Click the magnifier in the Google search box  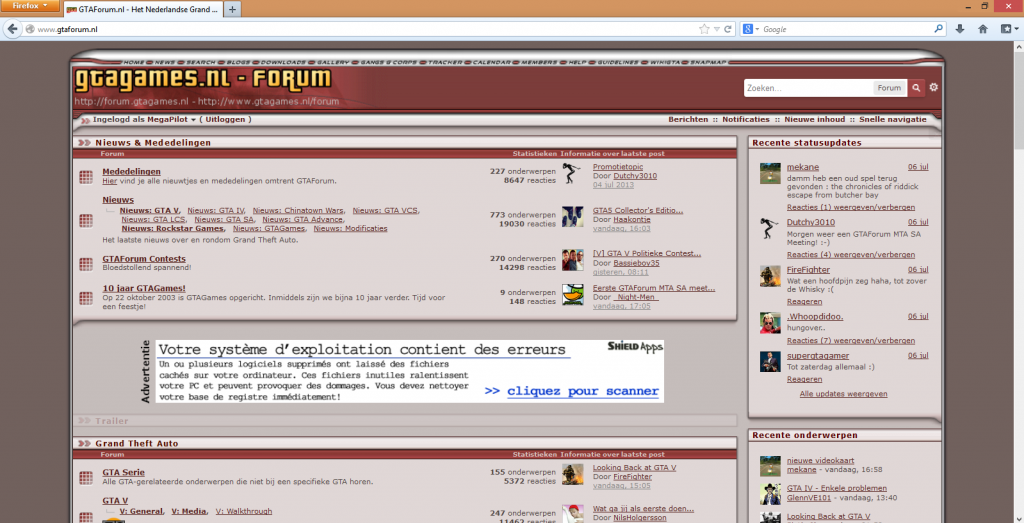coord(938,29)
